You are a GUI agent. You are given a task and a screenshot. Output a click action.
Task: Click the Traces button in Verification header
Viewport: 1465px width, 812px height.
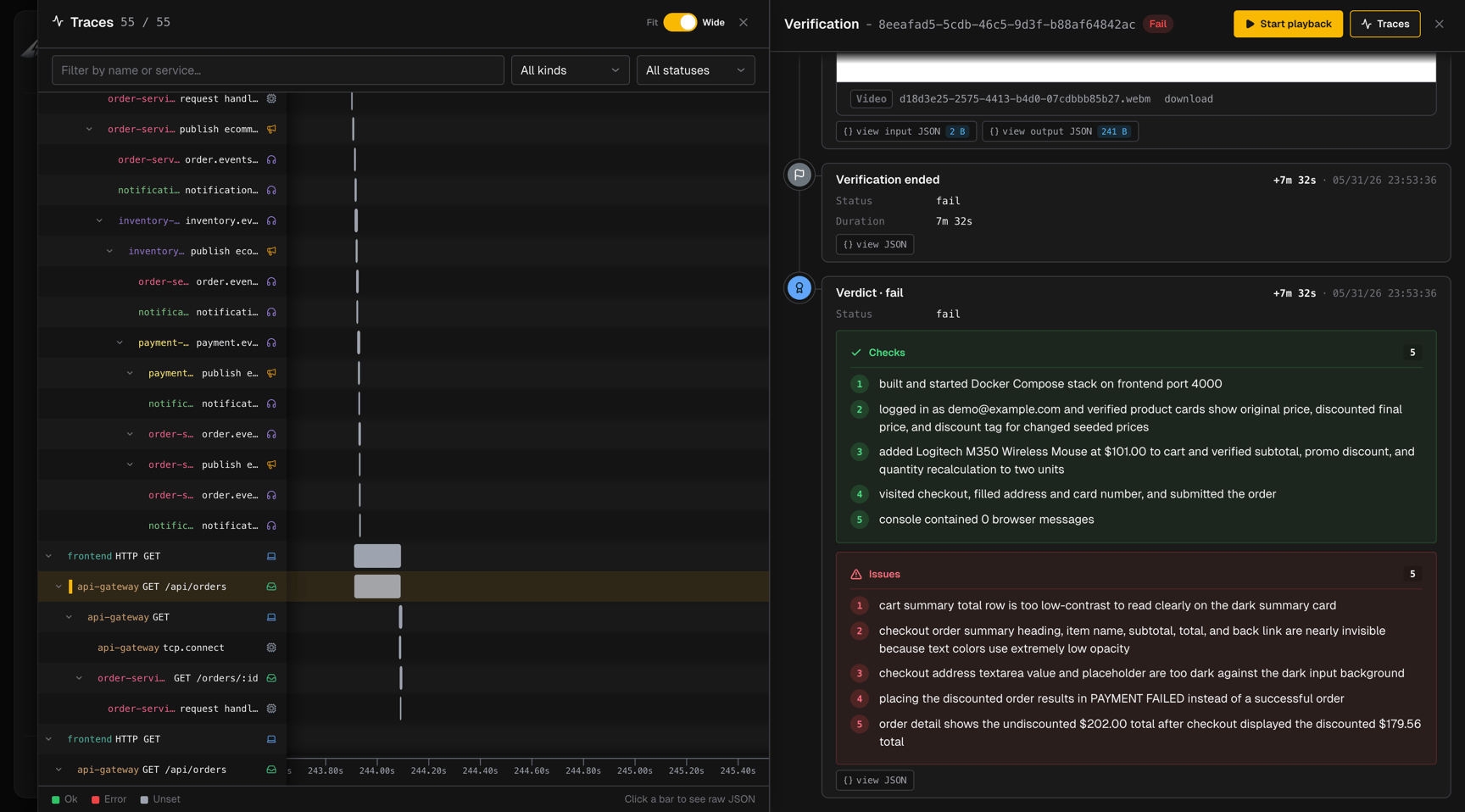1384,24
